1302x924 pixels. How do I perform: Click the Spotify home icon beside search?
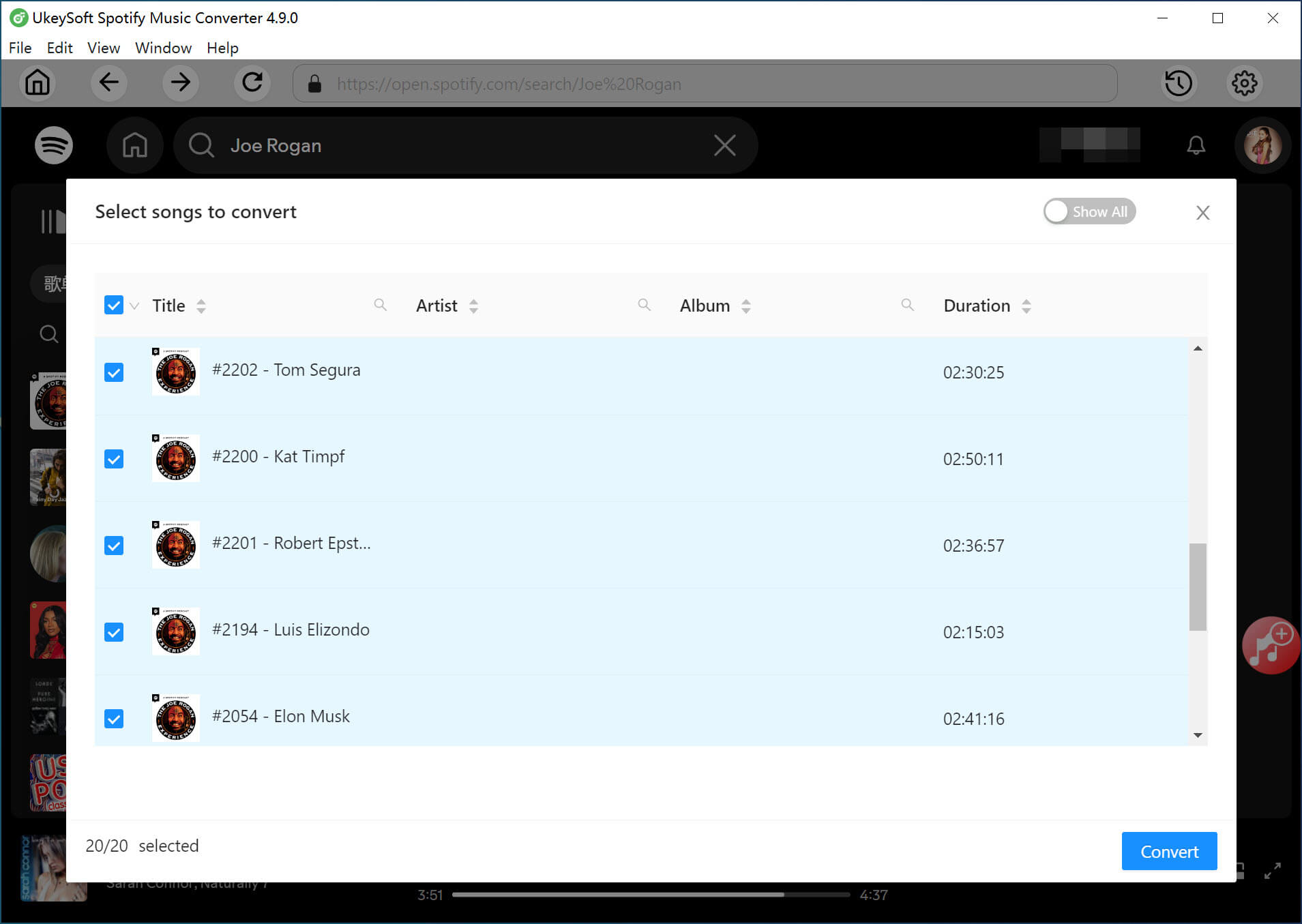pyautogui.click(x=135, y=145)
